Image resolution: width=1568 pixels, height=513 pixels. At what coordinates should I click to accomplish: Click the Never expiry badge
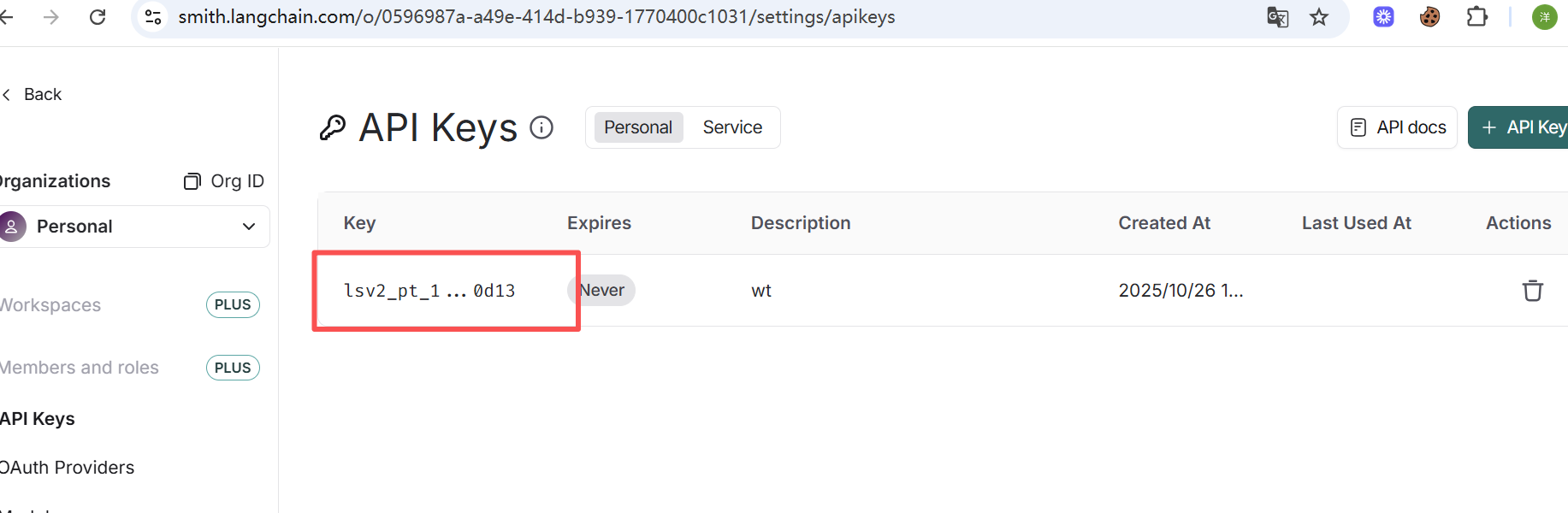(x=601, y=290)
